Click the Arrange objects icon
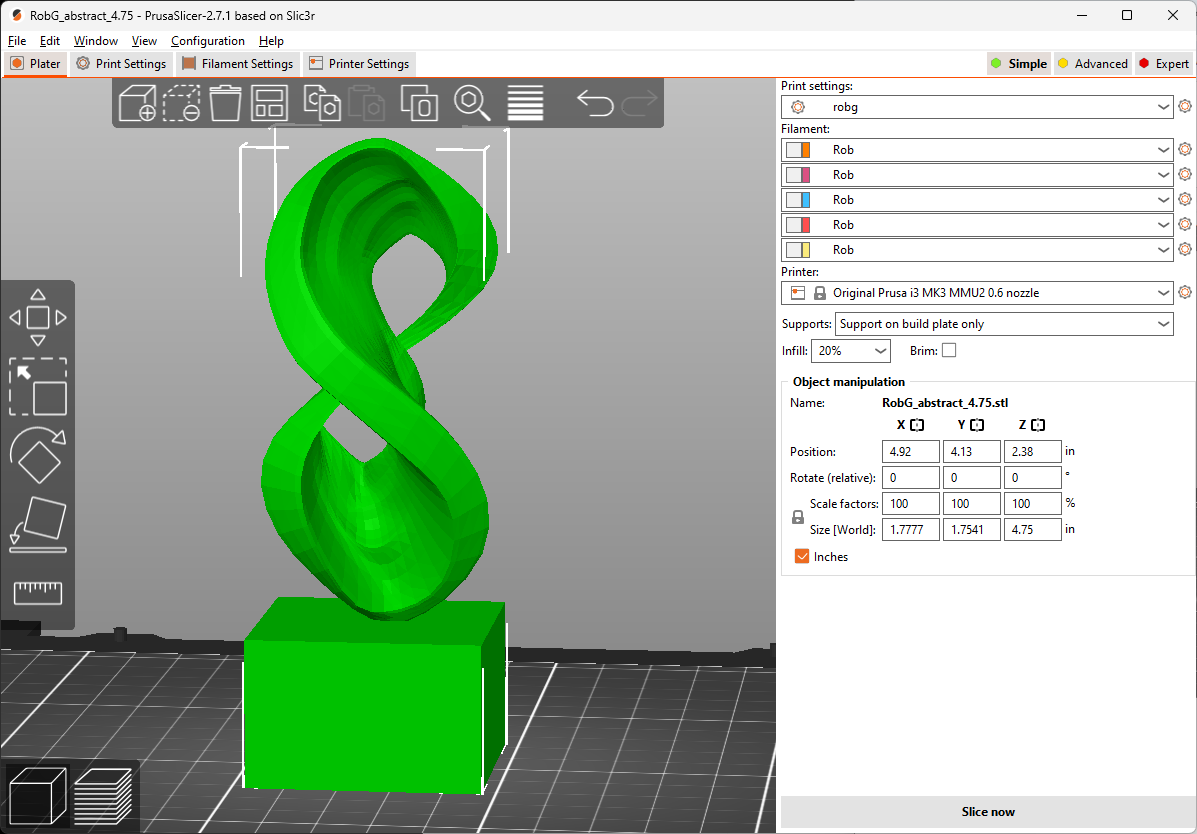This screenshot has width=1197, height=834. point(269,103)
